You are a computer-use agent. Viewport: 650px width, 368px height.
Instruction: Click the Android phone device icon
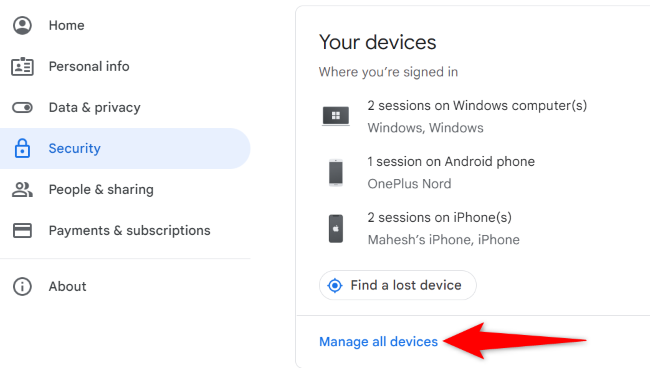[x=336, y=172]
